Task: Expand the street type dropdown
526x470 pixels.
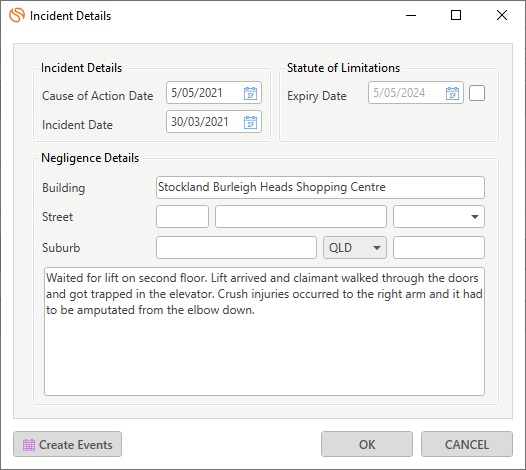Action: (x=439, y=217)
